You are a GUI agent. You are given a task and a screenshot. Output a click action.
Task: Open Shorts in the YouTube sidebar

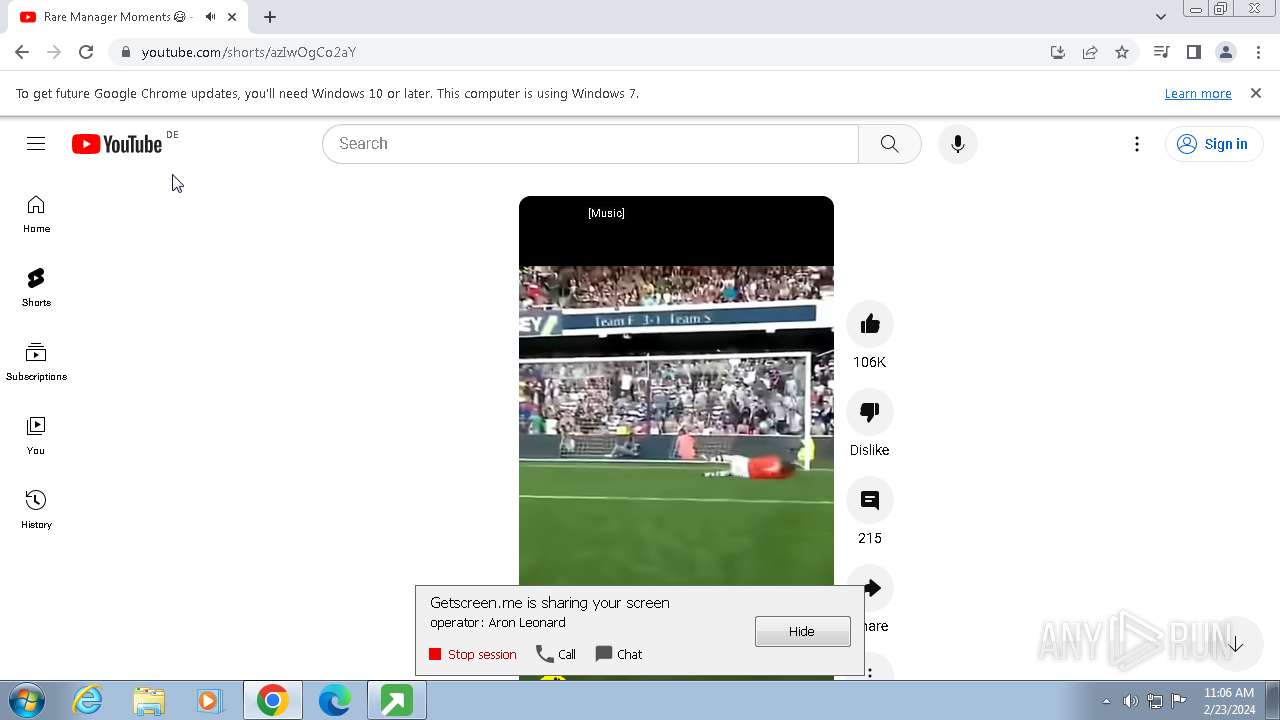tap(36, 288)
